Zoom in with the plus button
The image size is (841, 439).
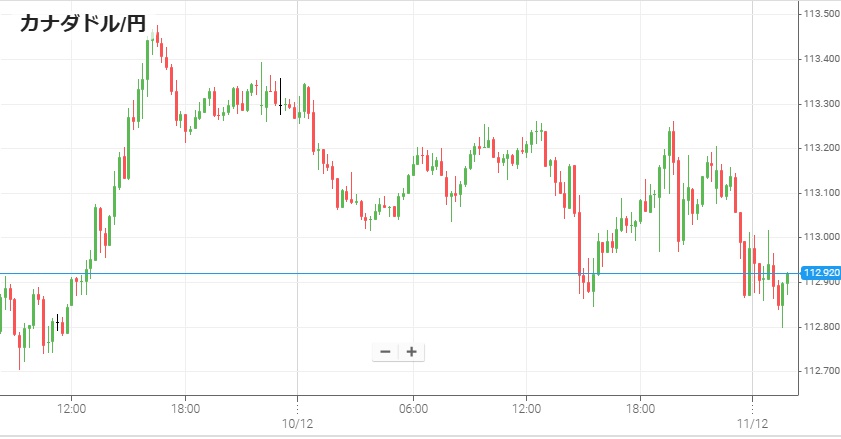point(411,352)
